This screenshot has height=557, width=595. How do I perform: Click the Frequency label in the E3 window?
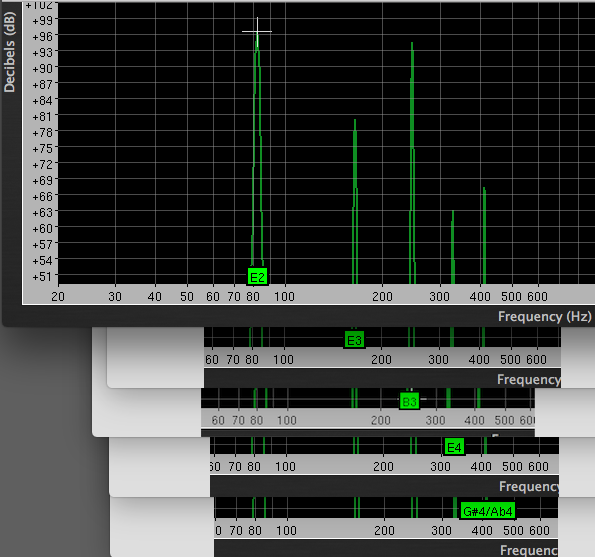[529, 379]
